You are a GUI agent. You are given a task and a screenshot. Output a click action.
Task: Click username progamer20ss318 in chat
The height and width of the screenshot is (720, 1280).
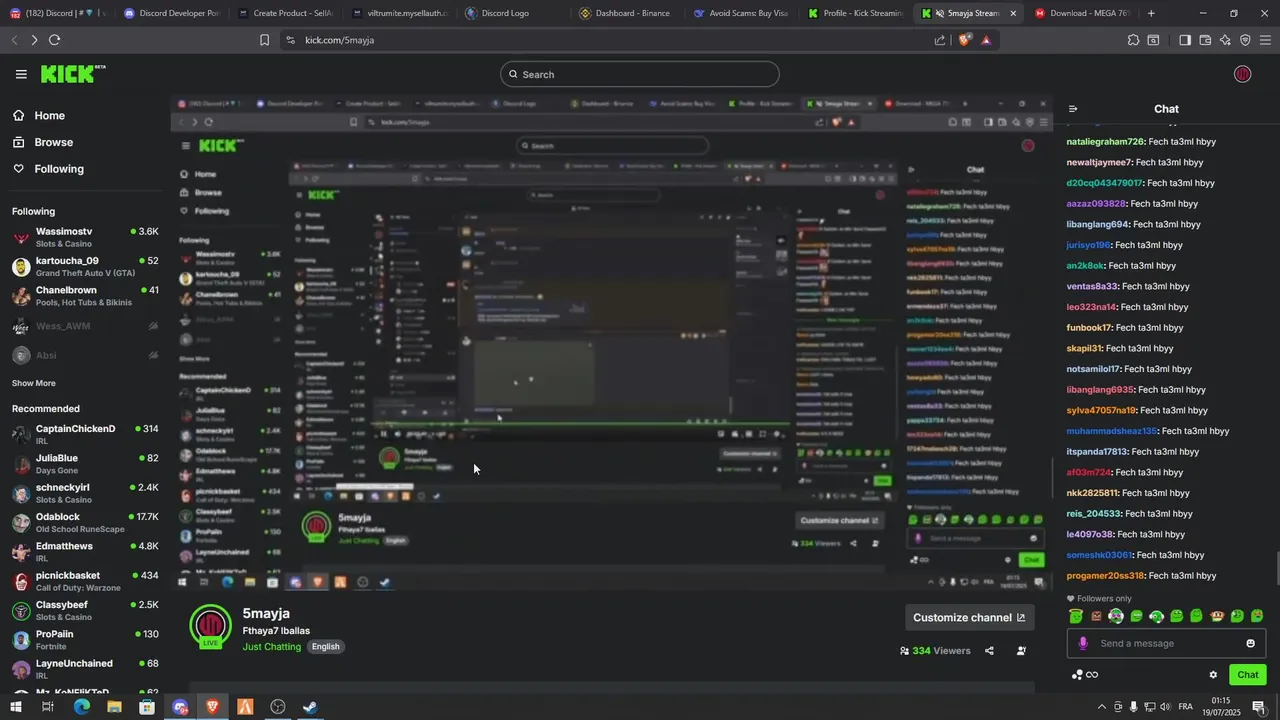(1105, 576)
